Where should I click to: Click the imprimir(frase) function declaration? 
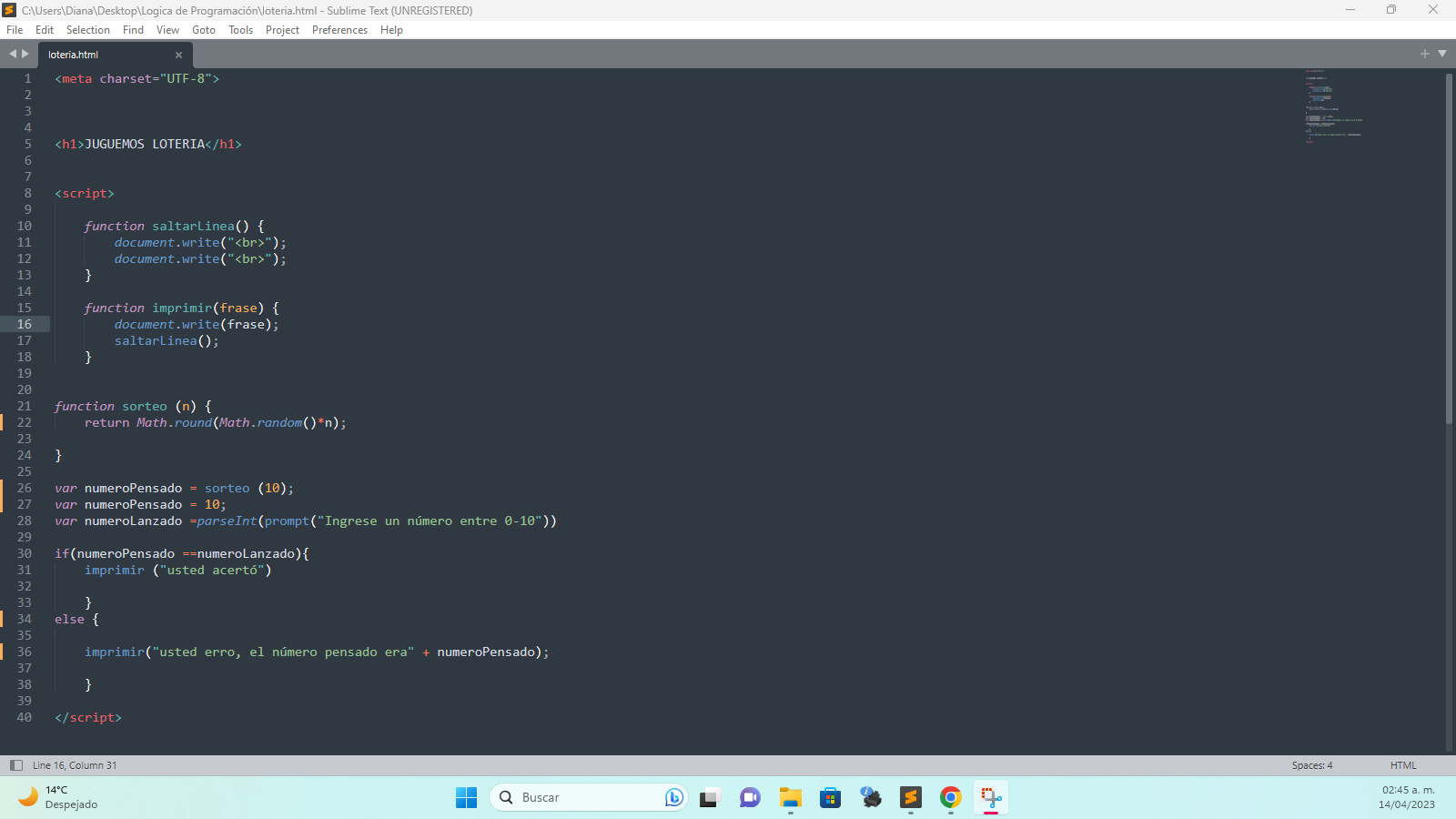[x=208, y=308]
